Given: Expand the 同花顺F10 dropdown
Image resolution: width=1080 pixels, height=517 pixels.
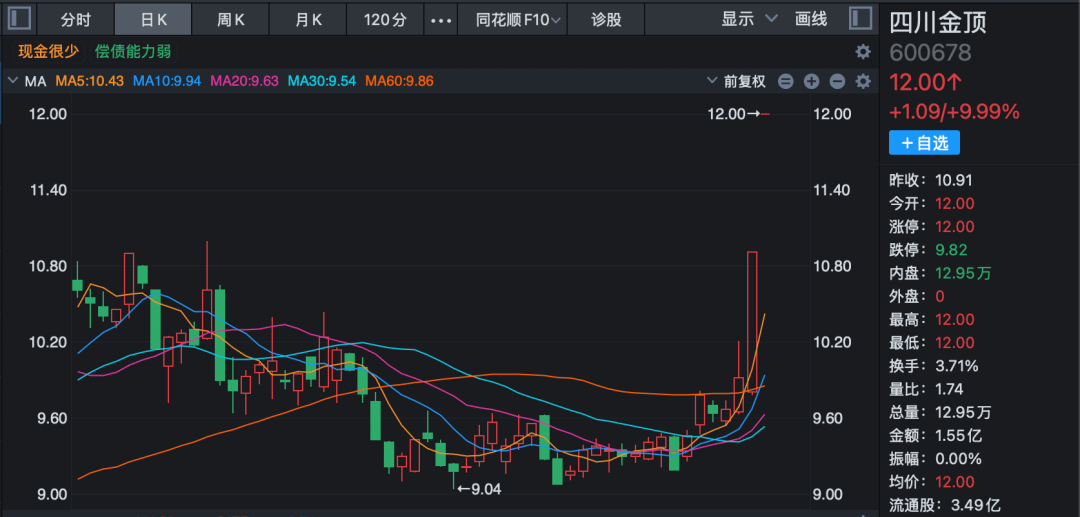Looking at the screenshot, I should click(x=518, y=20).
